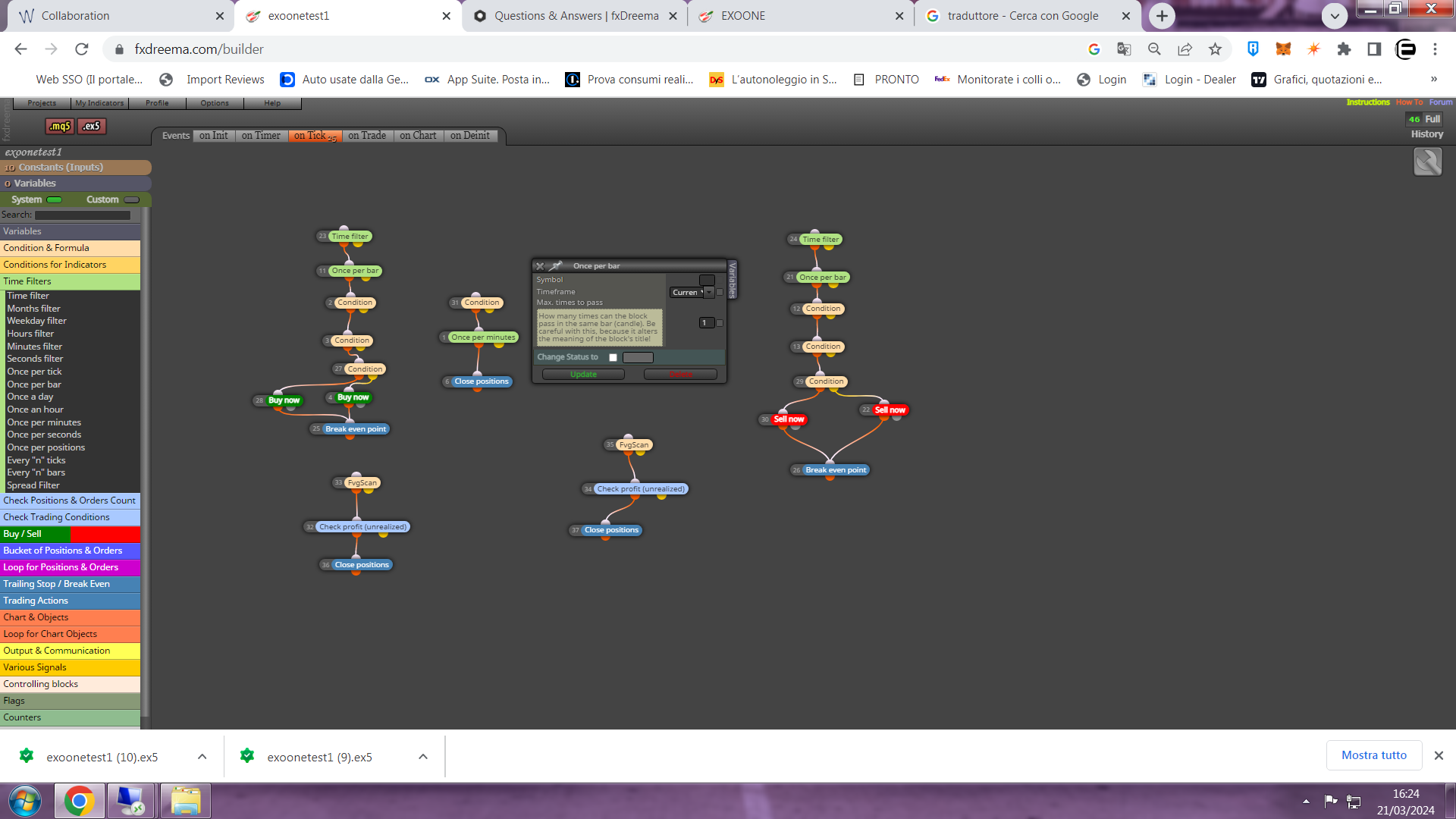1456x819 pixels.
Task: Toggle the System blocks switch
Action: [55, 200]
